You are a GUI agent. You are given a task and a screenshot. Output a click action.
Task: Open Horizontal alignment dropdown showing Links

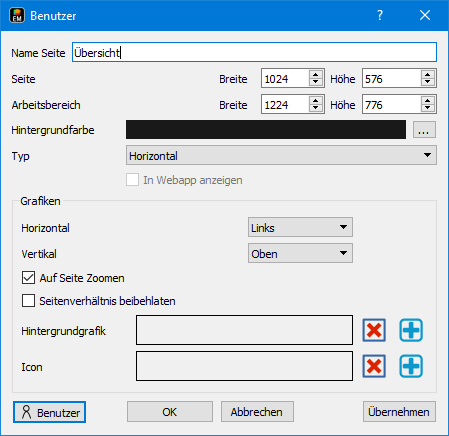300,227
